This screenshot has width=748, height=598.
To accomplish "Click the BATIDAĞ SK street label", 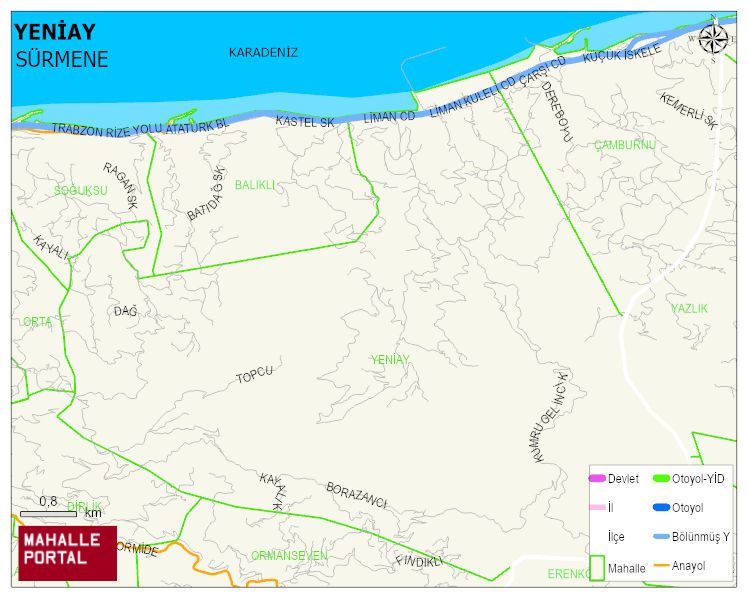I will (x=206, y=193).
